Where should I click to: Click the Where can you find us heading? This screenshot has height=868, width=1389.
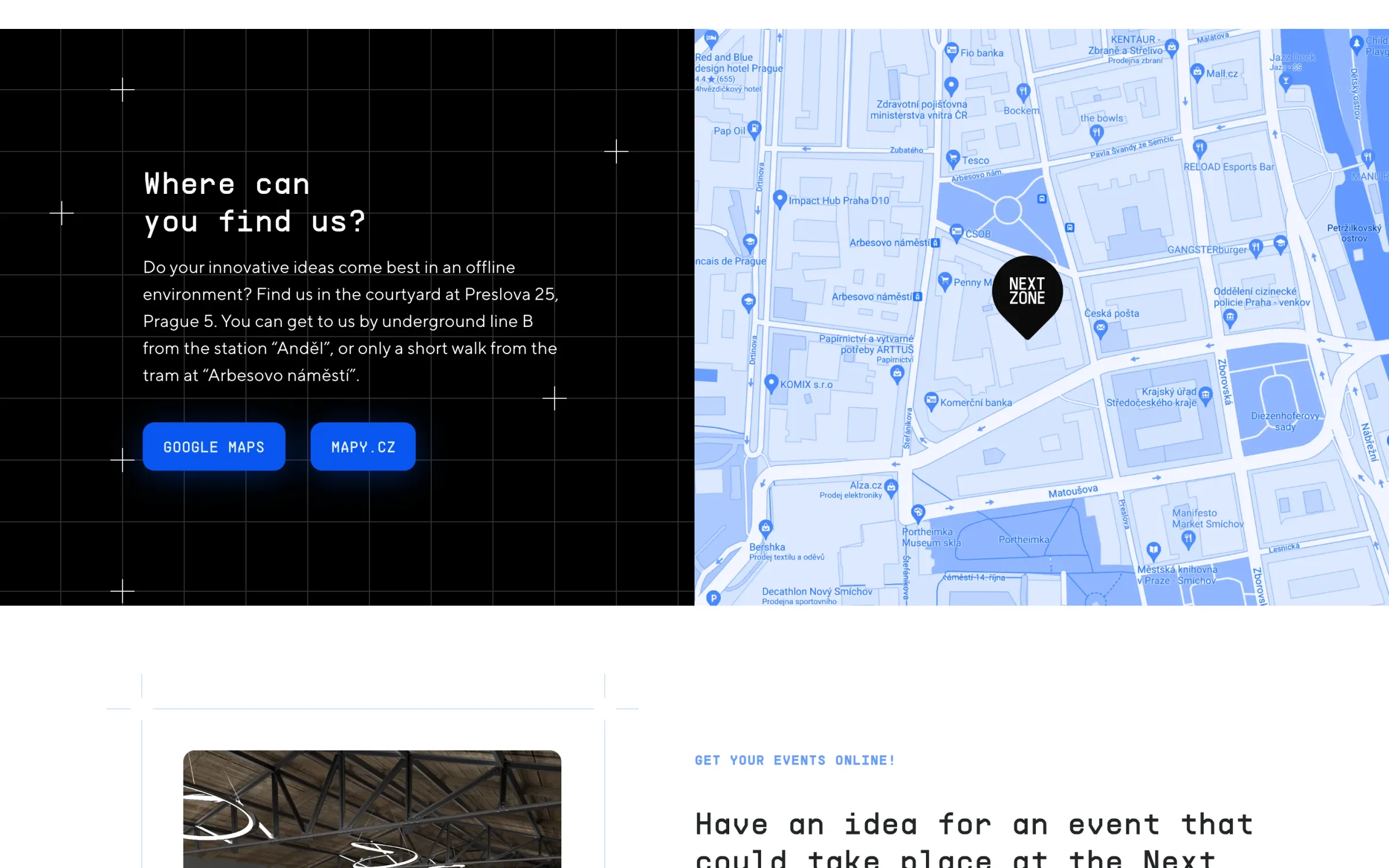point(255,203)
